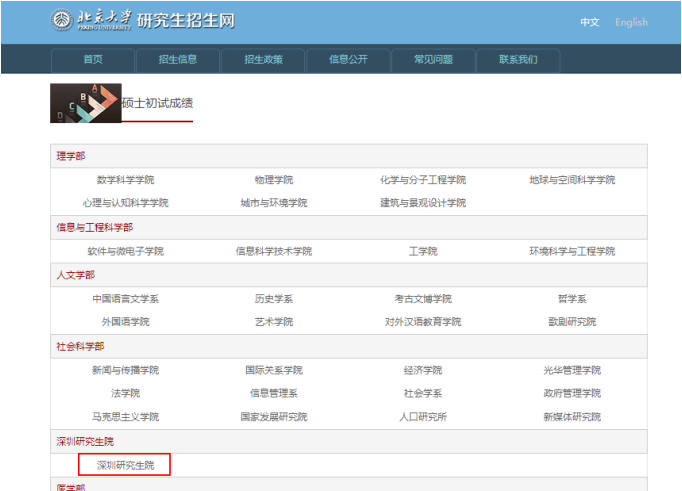This screenshot has height=491, width=682.
Task: Open the 物理学院 scores link
Action: (x=274, y=180)
